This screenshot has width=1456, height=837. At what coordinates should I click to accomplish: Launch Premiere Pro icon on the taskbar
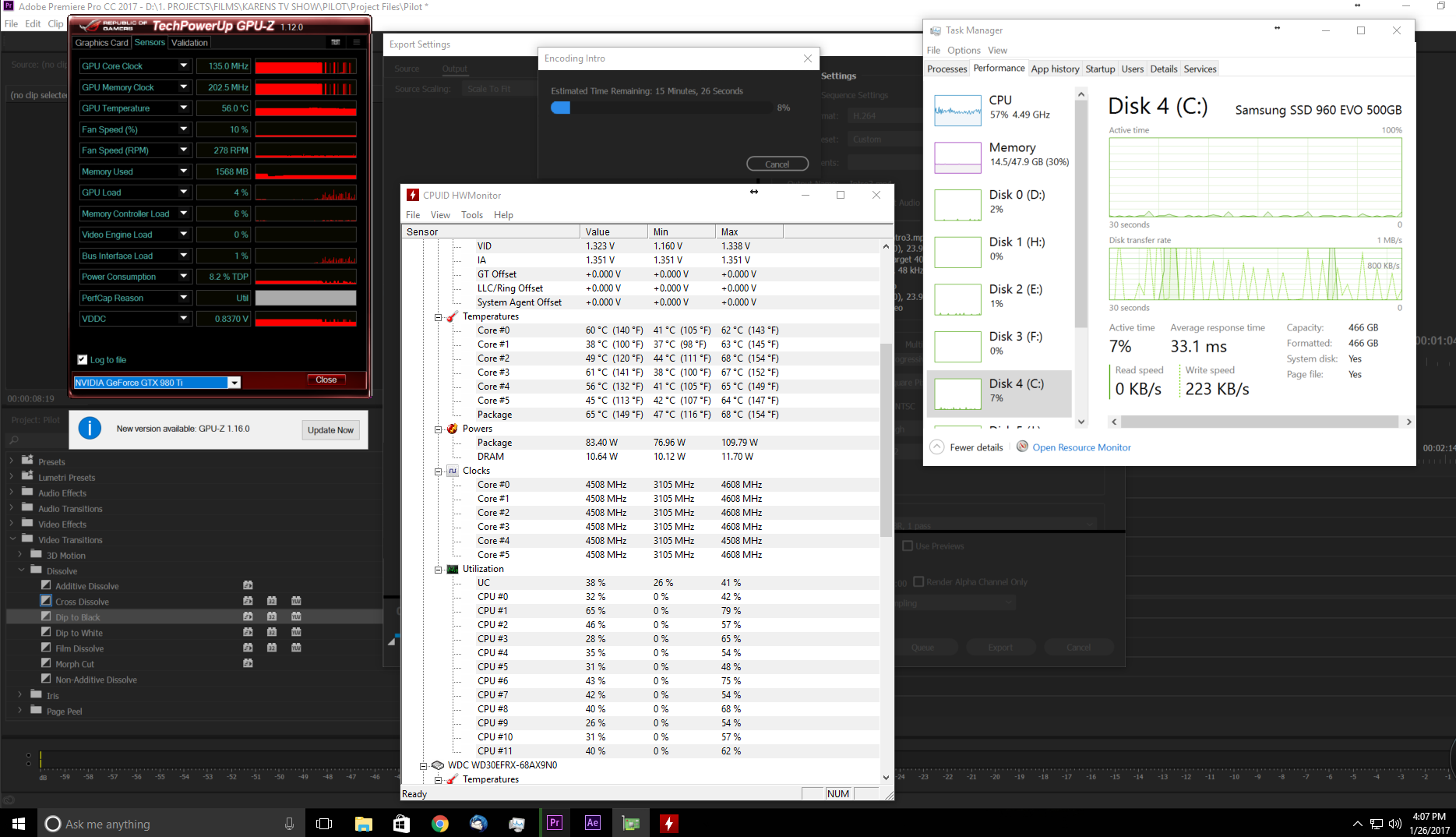coord(554,823)
